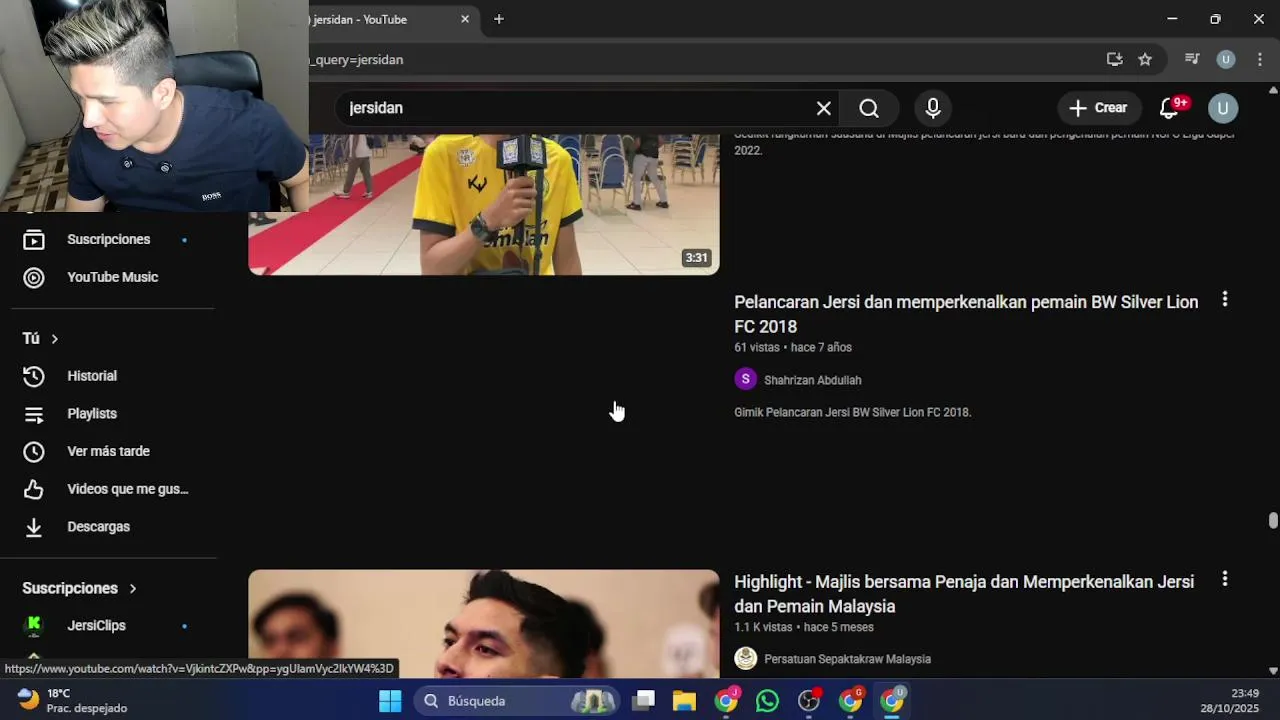This screenshot has height=720, width=1280.
Task: Click the Historial clock icon
Action: tap(34, 376)
